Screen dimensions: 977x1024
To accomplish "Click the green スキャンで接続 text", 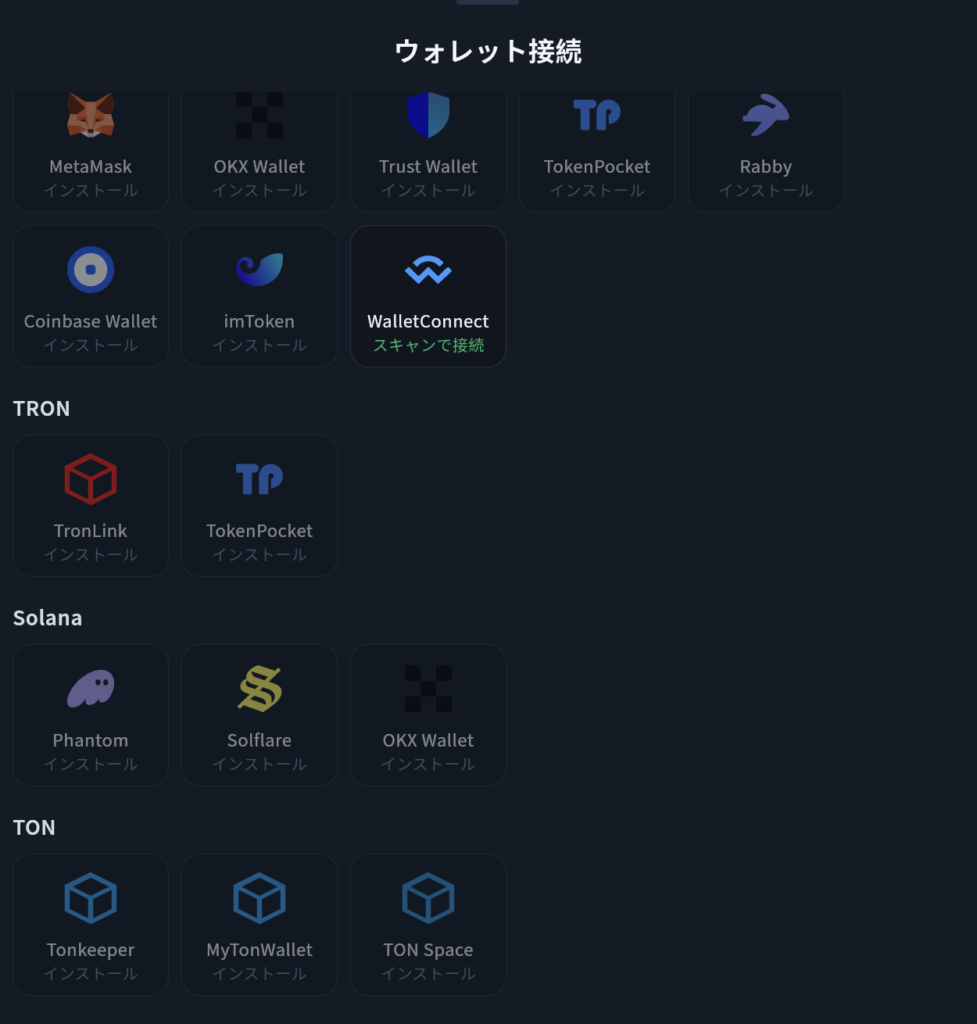I will tap(428, 345).
